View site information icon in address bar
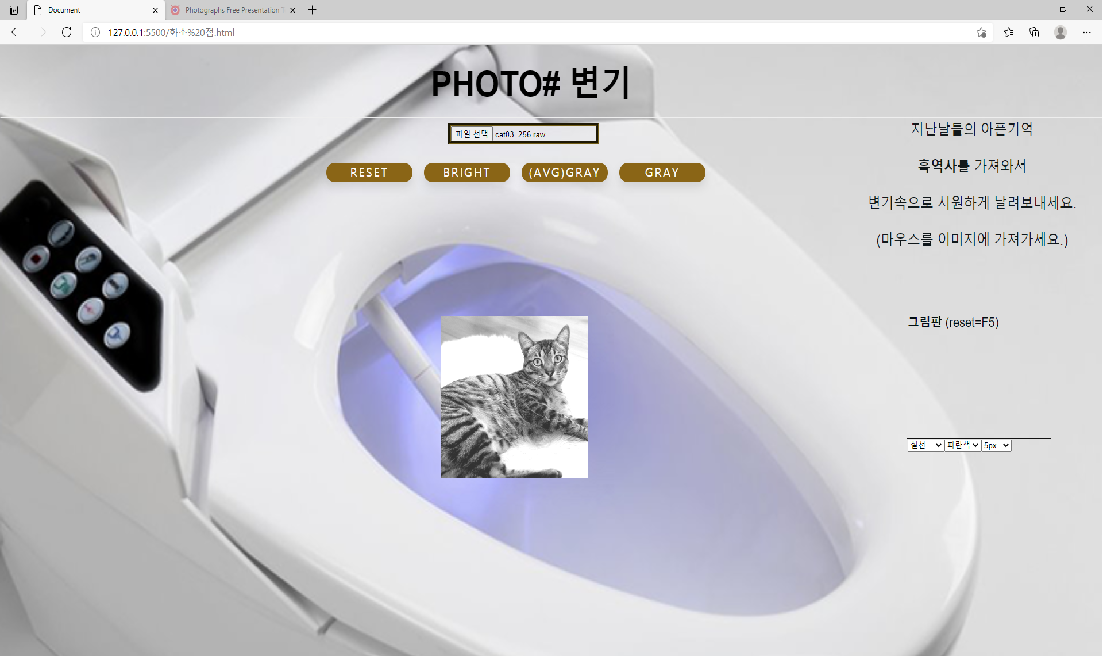Viewport: 1102px width, 656px height. [x=96, y=32]
